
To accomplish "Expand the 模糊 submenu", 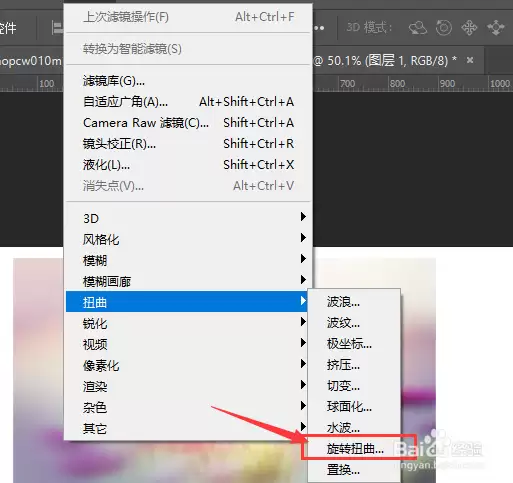I will pos(188,260).
